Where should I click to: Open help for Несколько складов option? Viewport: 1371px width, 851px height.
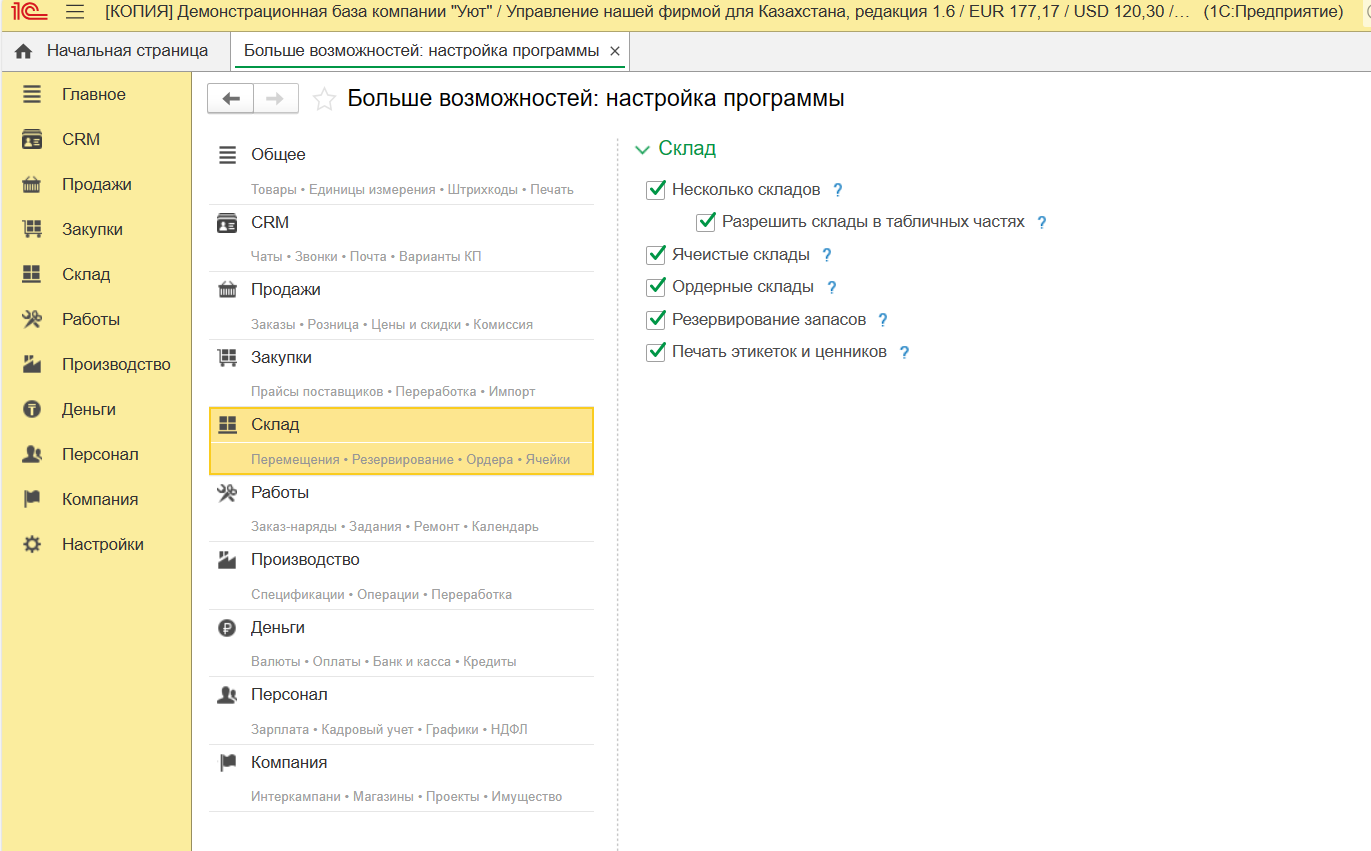838,190
